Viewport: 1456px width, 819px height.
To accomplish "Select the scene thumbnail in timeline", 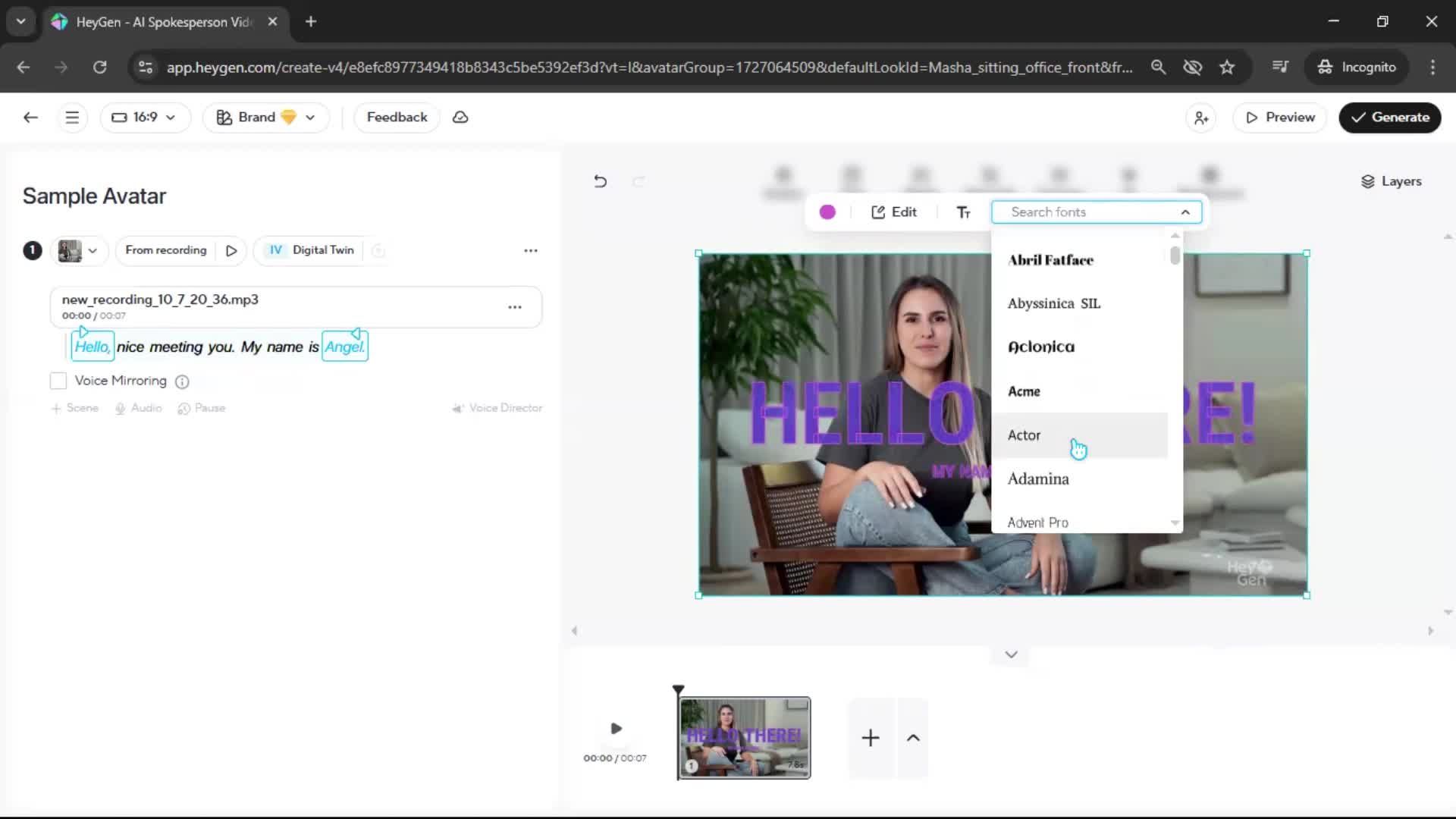I will click(744, 738).
